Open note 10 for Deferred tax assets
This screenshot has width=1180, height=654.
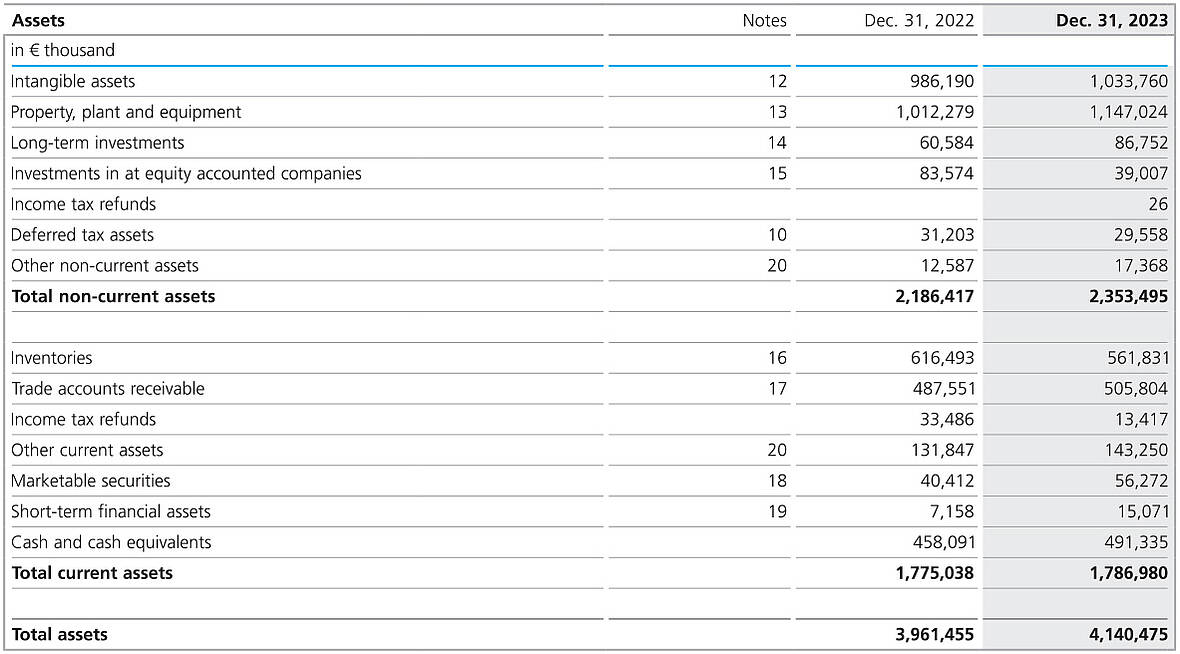coord(777,235)
